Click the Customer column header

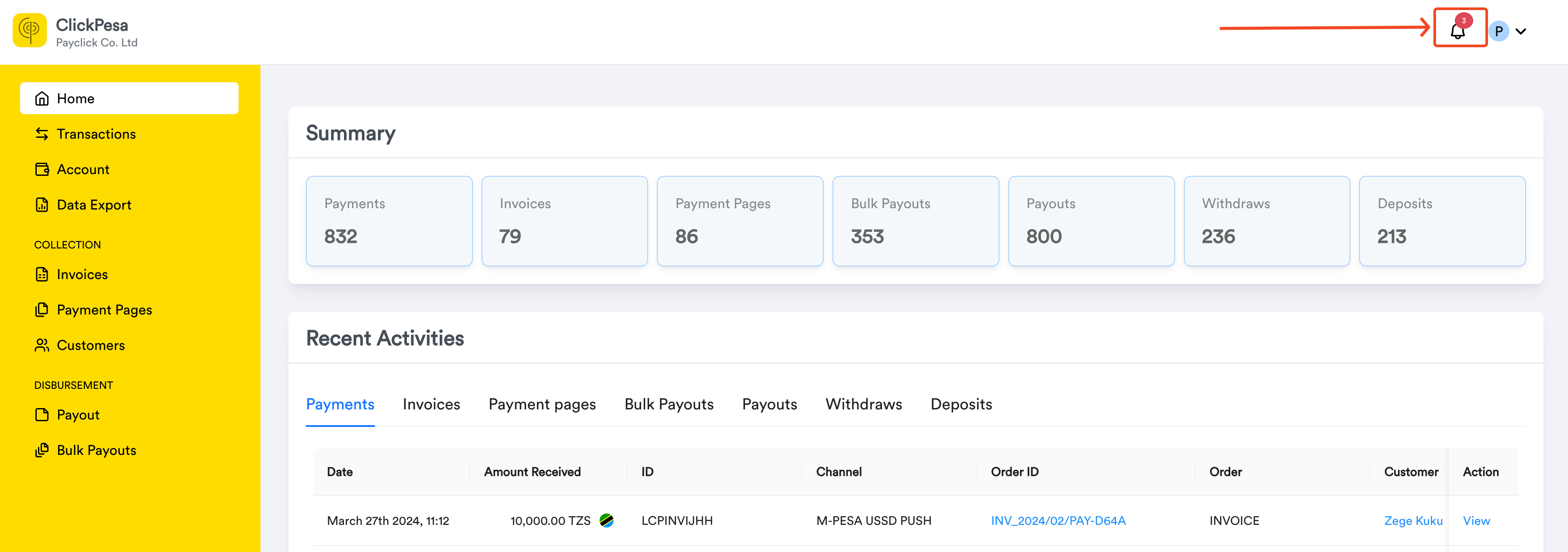tap(1411, 472)
